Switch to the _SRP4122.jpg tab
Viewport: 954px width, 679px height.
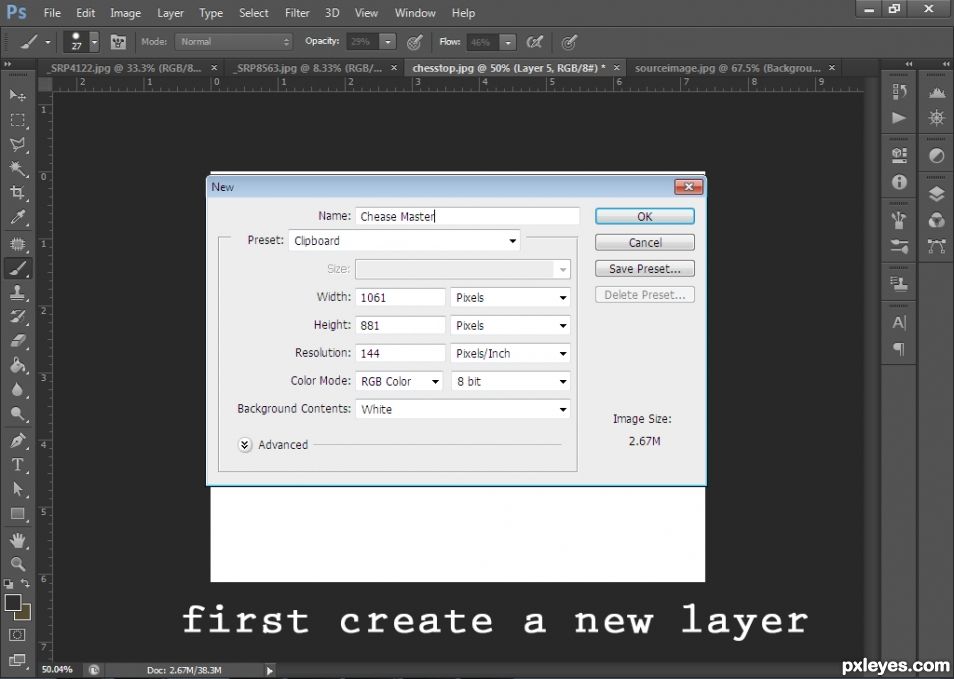pyautogui.click(x=125, y=68)
